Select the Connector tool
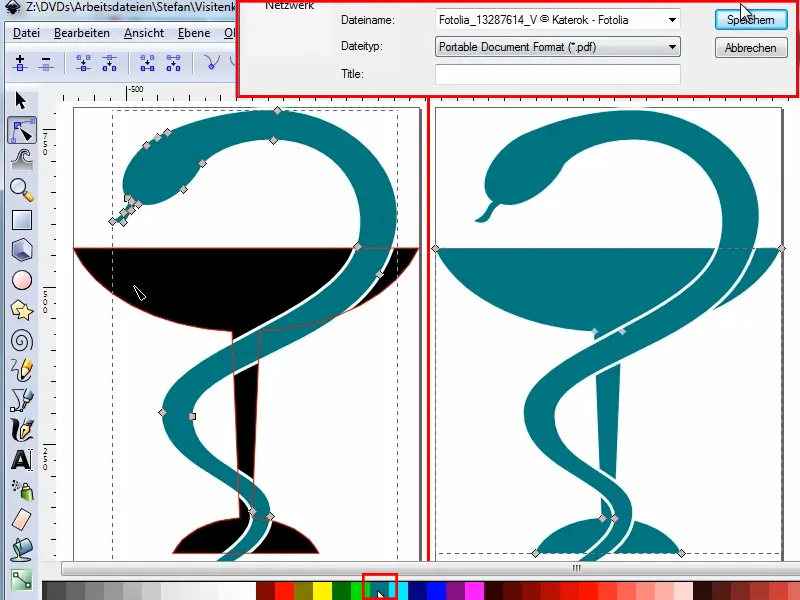The height and width of the screenshot is (600, 800). [x=22, y=580]
